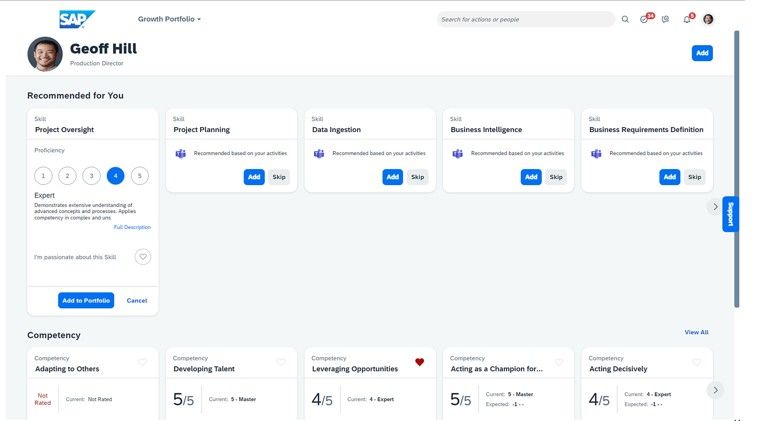
Task: Open the to-do checkmark icon with badge
Action: point(646,18)
